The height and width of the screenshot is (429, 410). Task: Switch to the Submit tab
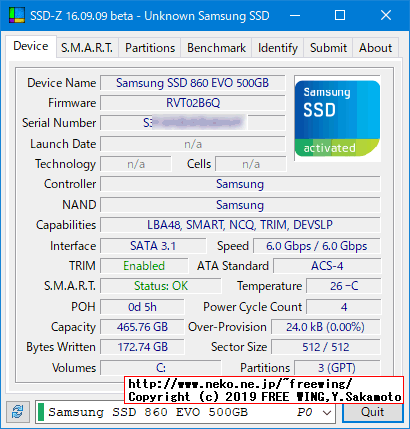[328, 48]
